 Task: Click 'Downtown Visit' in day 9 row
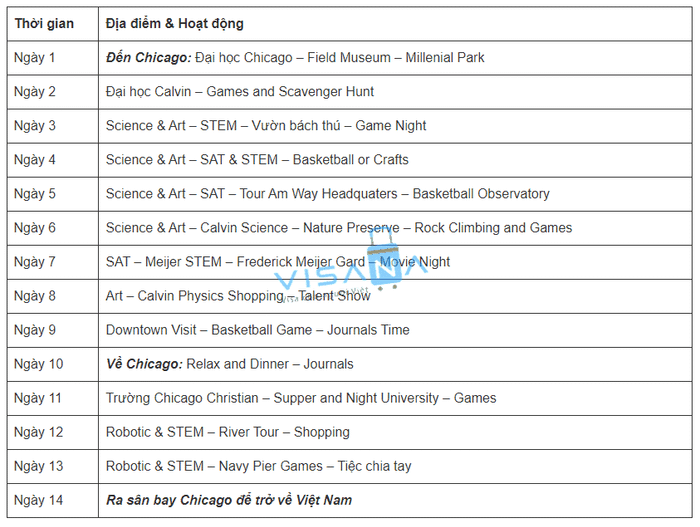pos(151,330)
